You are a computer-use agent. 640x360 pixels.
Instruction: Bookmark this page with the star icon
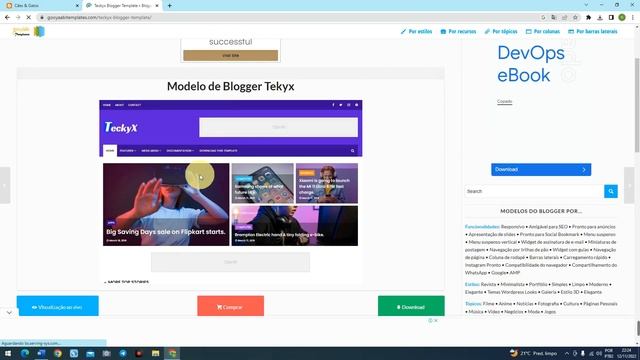point(575,18)
